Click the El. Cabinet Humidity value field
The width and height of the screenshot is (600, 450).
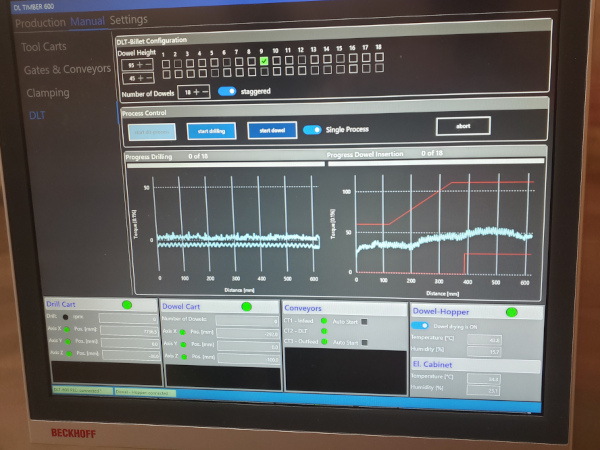(484, 390)
